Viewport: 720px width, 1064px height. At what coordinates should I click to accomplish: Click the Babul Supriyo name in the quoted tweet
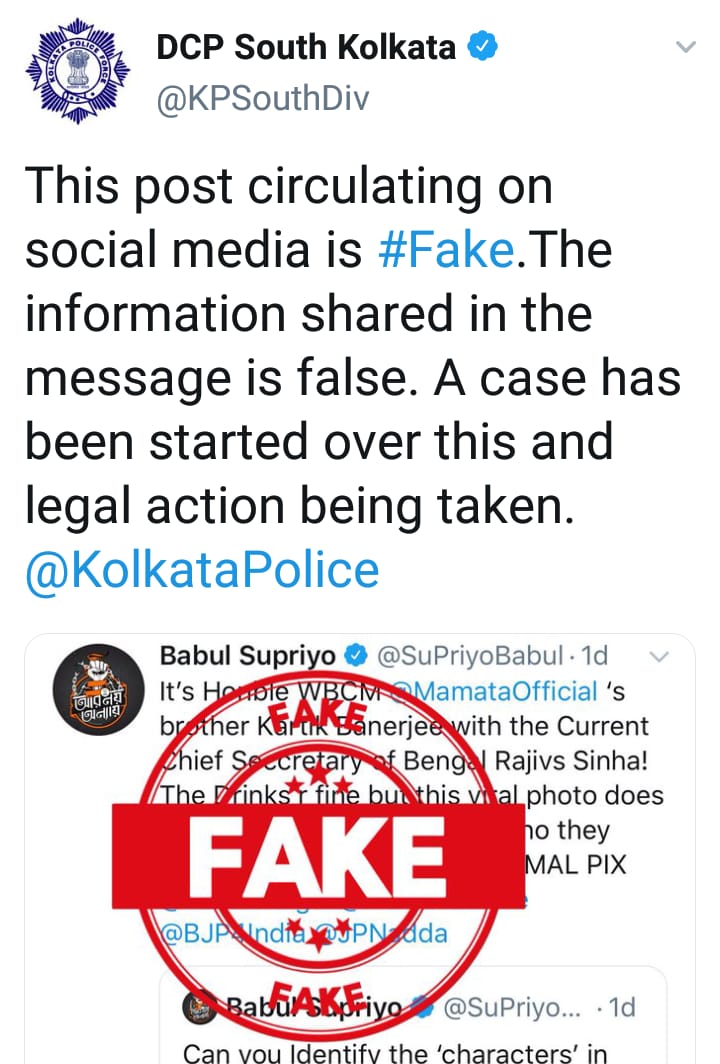pyautogui.click(x=247, y=657)
